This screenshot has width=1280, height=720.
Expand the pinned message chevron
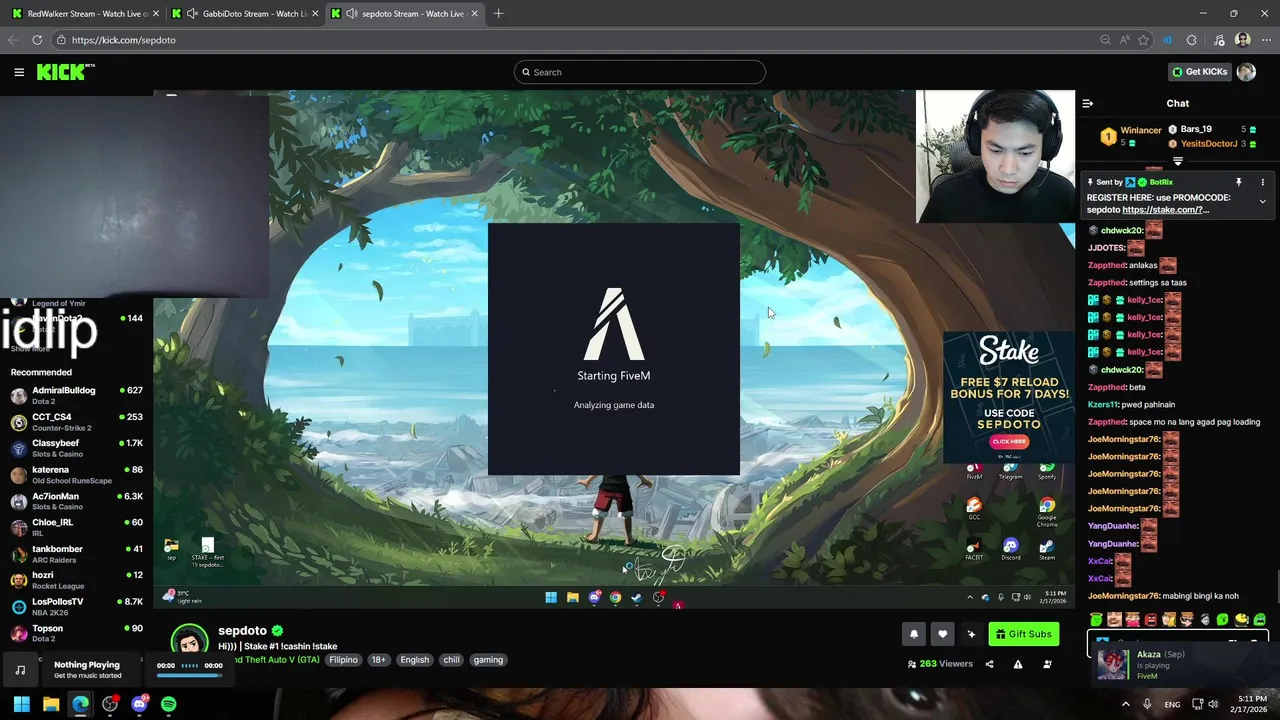[x=1262, y=201]
